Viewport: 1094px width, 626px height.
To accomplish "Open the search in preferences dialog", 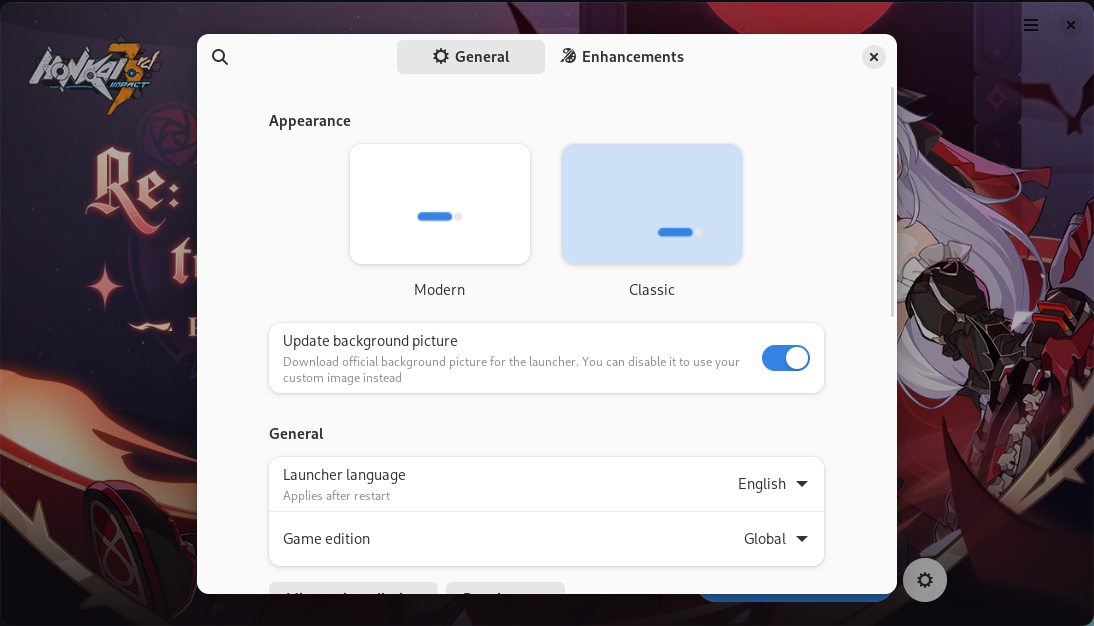I will pos(220,57).
